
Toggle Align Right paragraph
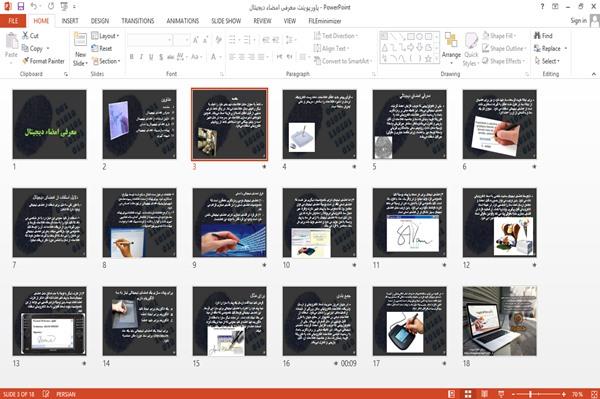[251, 57]
